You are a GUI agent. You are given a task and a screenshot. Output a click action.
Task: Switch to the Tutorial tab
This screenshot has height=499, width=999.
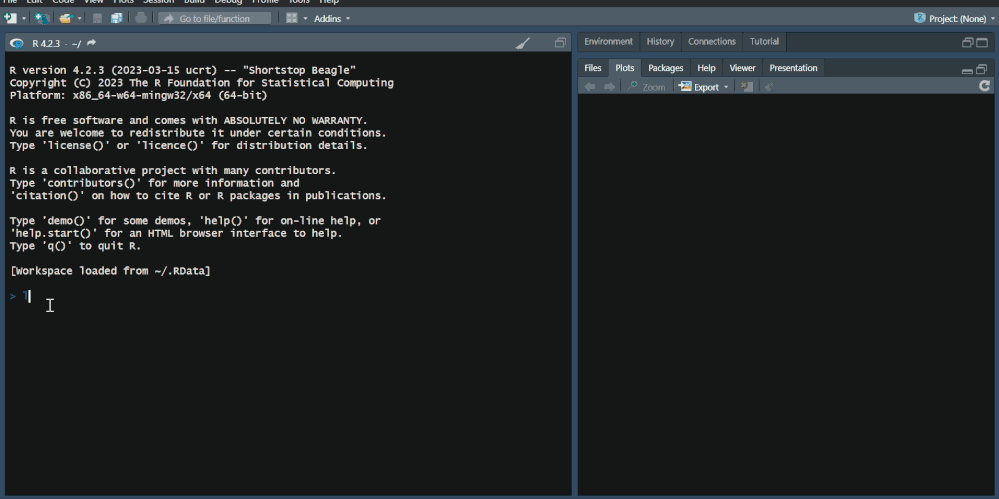point(764,41)
